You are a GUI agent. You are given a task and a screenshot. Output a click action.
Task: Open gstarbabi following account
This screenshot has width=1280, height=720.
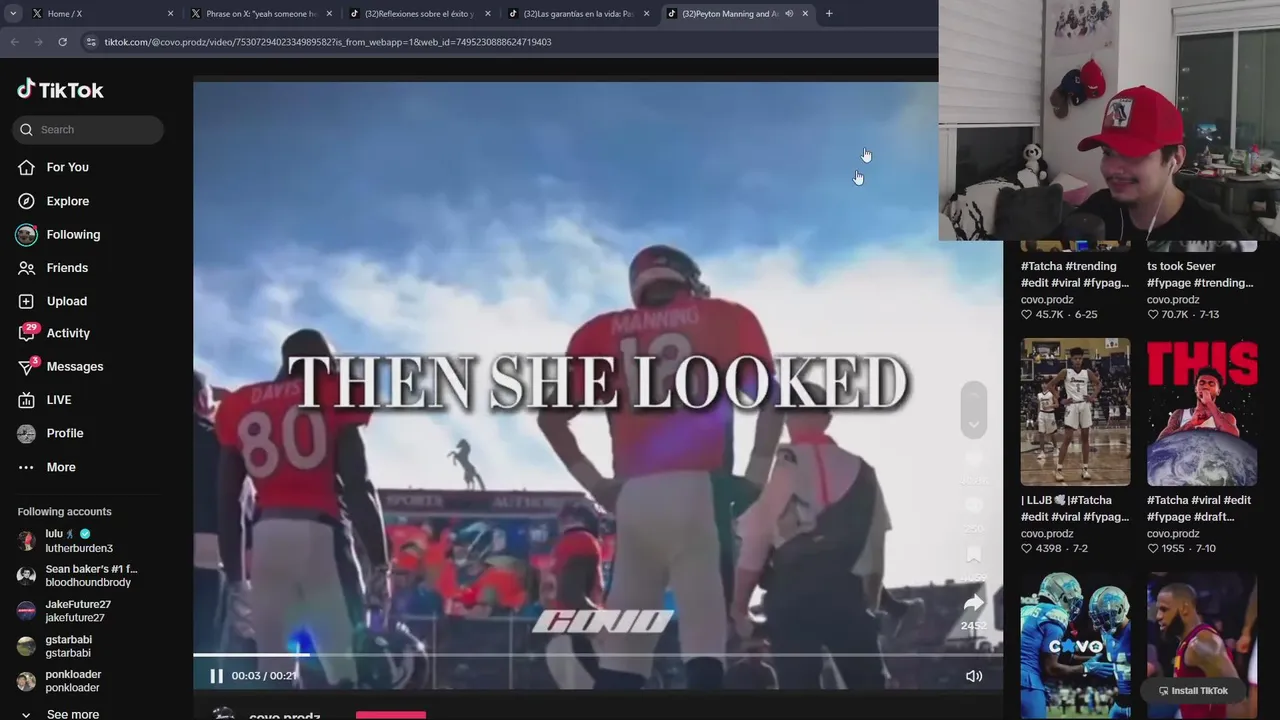coord(56,646)
